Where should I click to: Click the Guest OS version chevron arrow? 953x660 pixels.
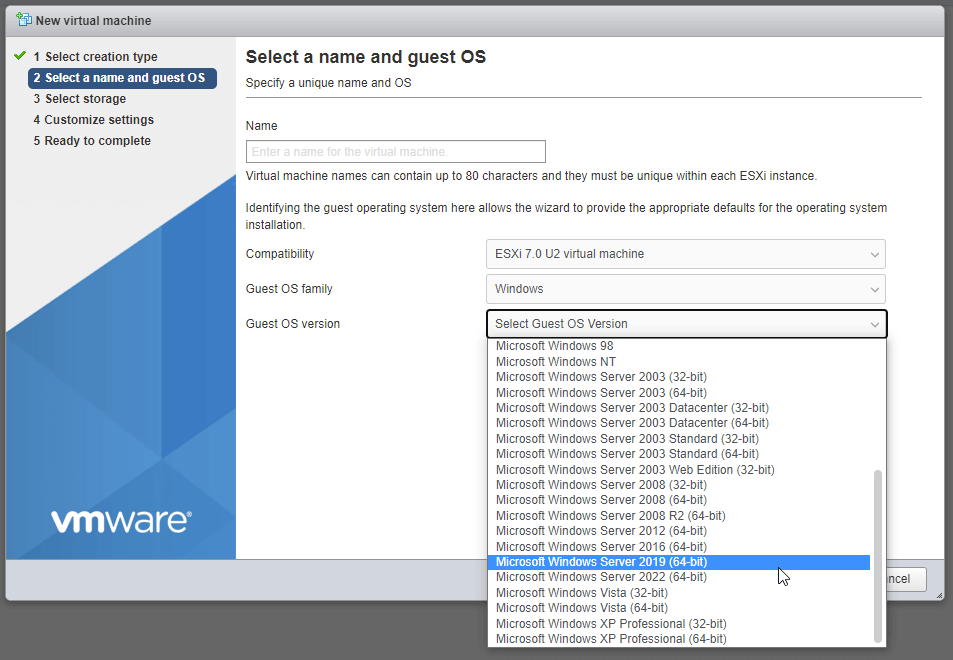tap(875, 325)
